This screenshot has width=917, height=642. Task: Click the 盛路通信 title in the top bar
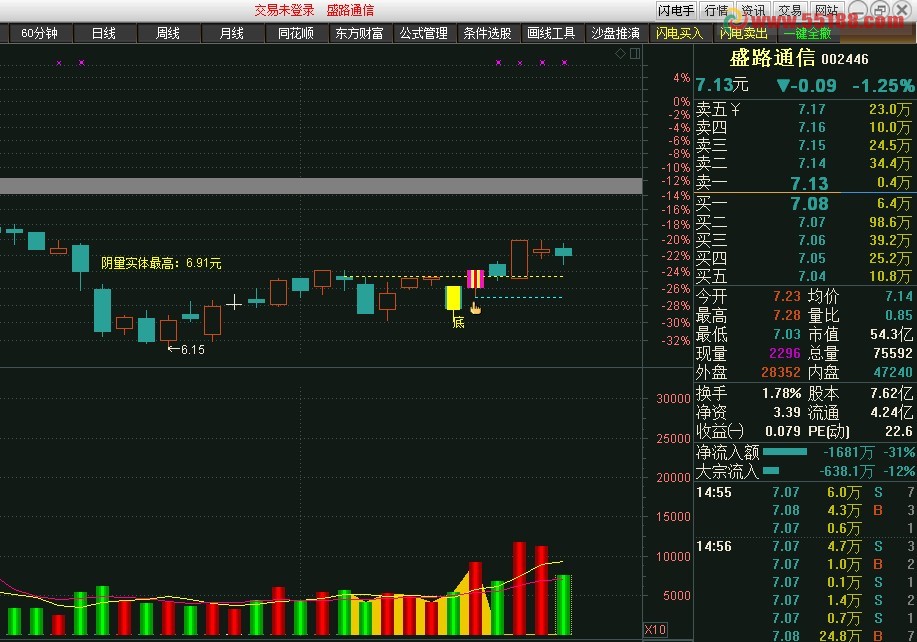350,10
